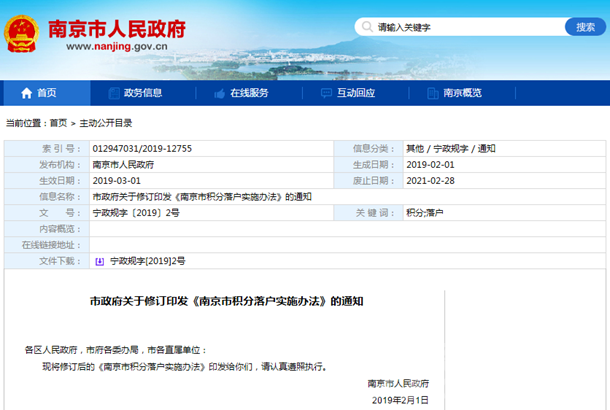Click the file download icon beside 宁政规字[2019]2号
Image resolution: width=610 pixels, height=410 pixels.
pos(100,261)
